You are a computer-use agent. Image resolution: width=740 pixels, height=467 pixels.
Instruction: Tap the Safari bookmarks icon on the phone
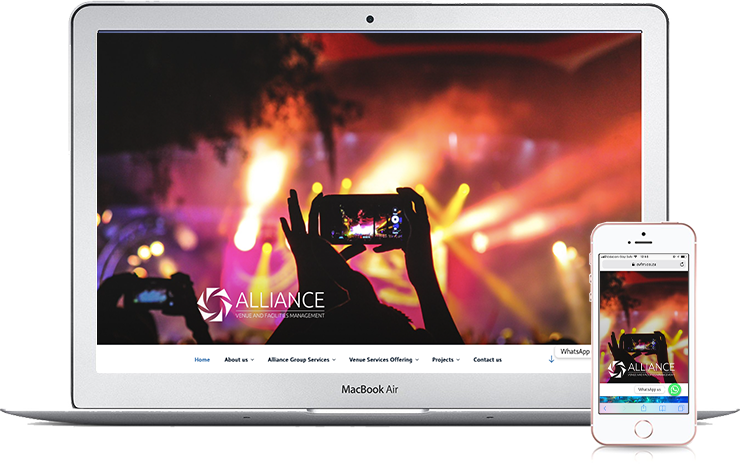pyautogui.click(x=663, y=409)
